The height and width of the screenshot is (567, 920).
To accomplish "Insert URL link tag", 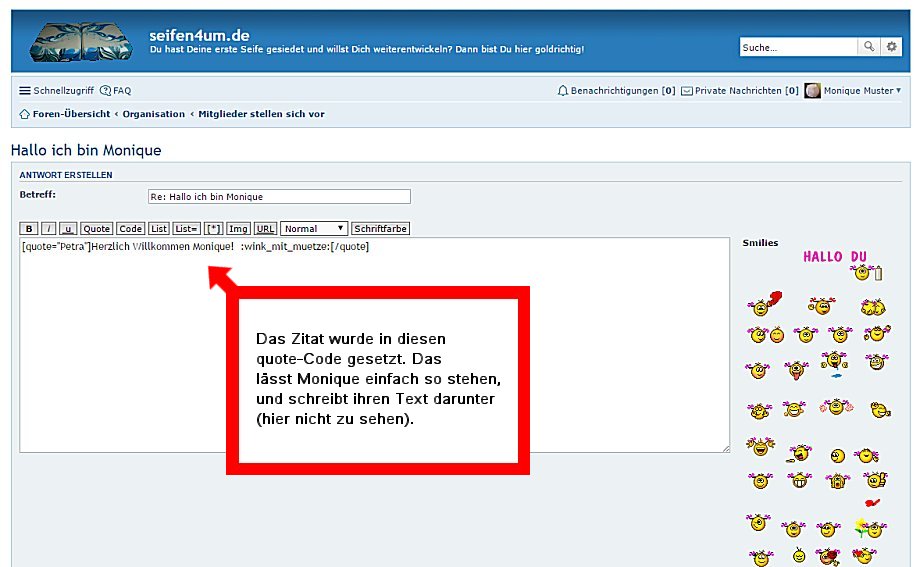I will tap(265, 229).
